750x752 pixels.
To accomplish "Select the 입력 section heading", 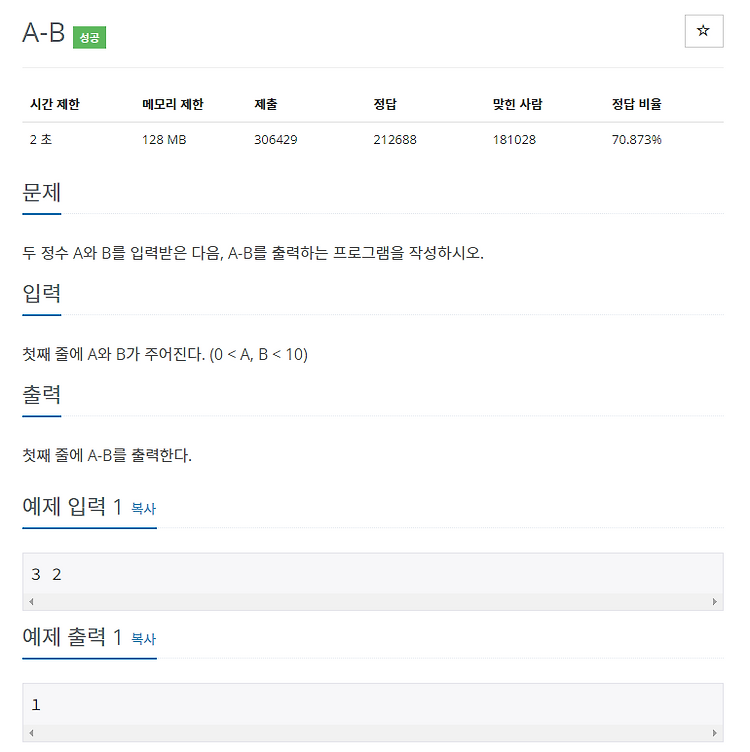I will [42, 293].
